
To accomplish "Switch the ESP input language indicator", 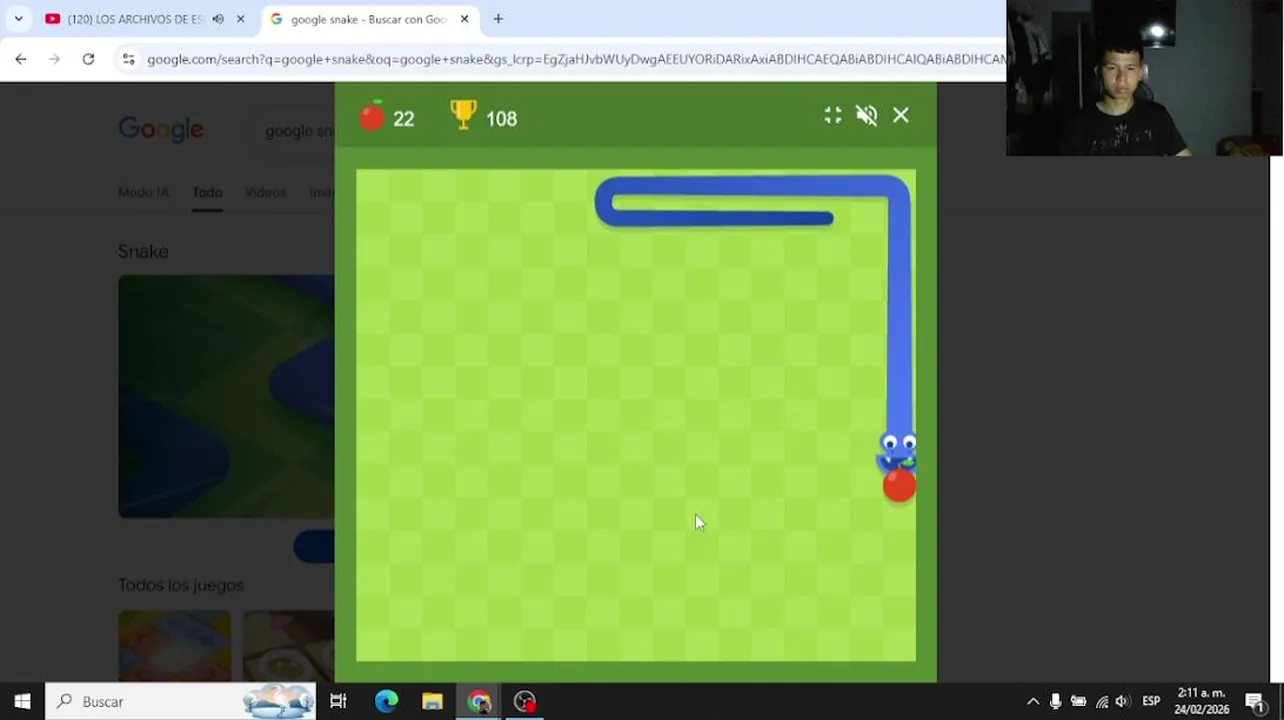I will (x=1151, y=701).
